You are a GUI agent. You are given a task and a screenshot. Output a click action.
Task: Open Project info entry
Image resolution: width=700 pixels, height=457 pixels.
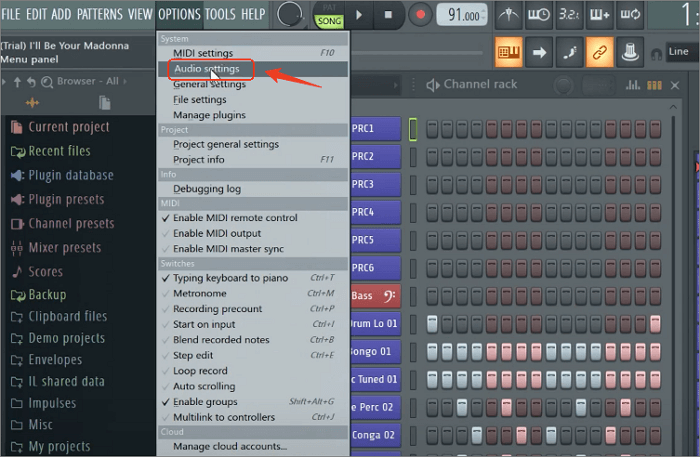(253, 160)
